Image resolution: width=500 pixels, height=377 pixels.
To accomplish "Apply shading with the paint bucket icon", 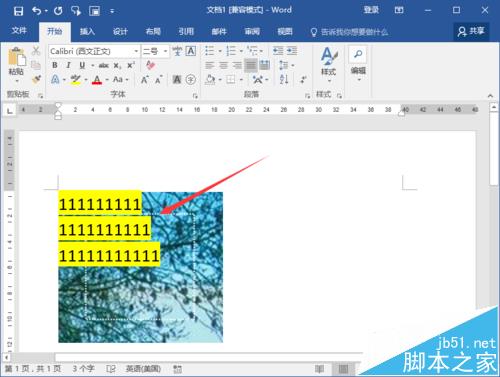I will point(210,80).
